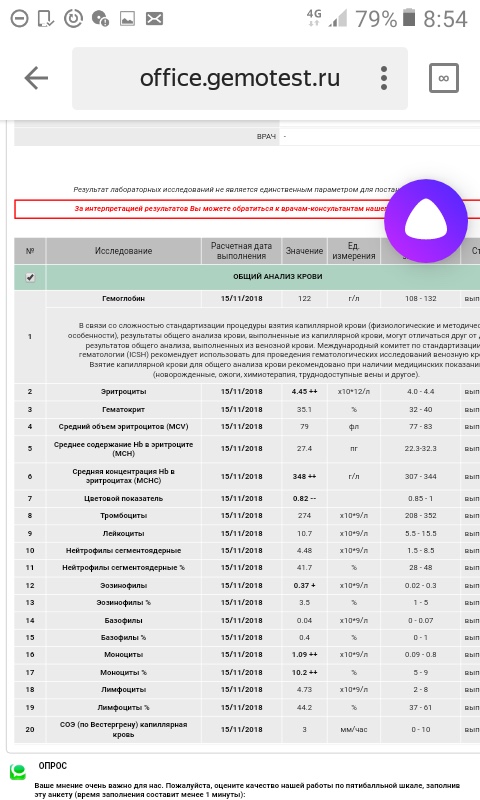This screenshot has width=480, height=800.
Task: Tap the address bar office.gemotest.ru
Action: tap(240, 79)
